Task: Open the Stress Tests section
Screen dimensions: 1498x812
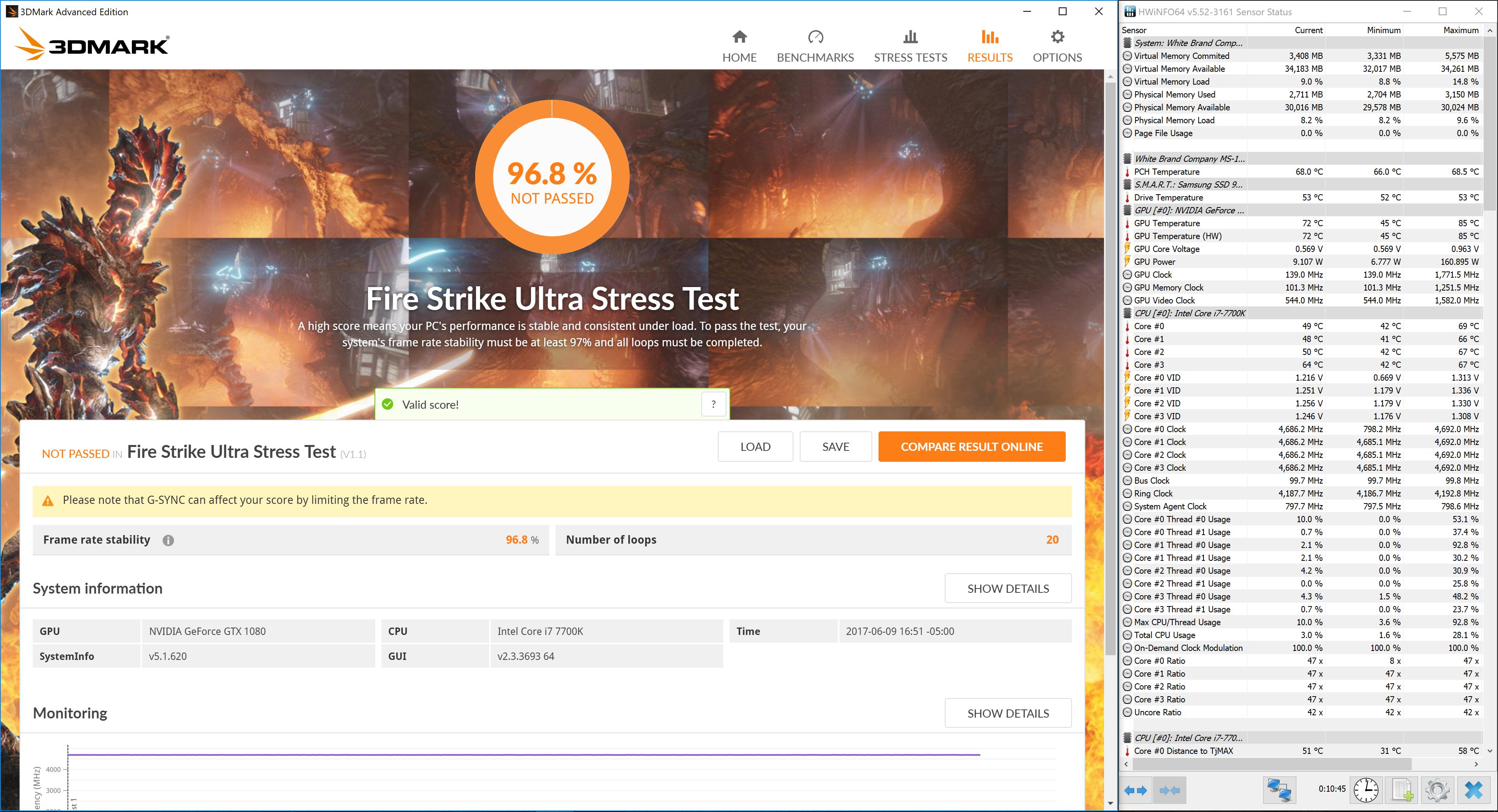Action: [910, 46]
